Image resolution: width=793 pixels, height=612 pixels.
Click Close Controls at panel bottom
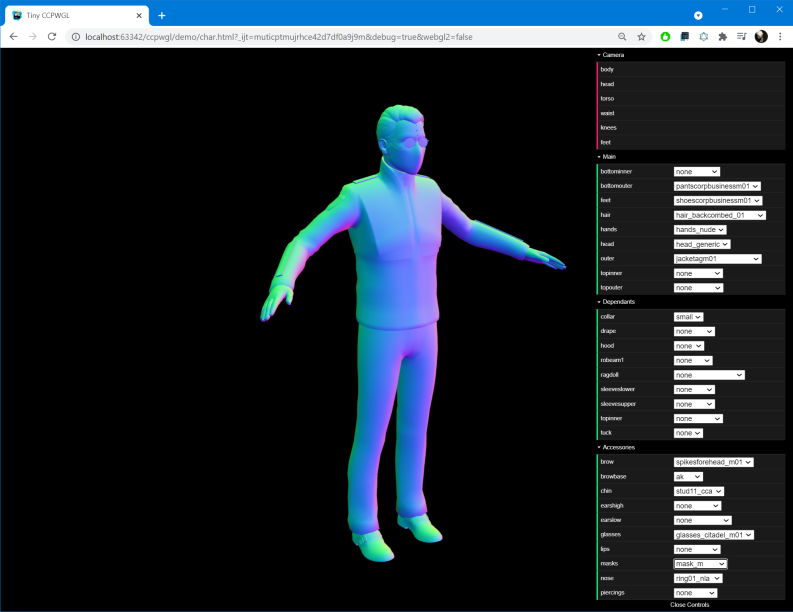[690, 605]
